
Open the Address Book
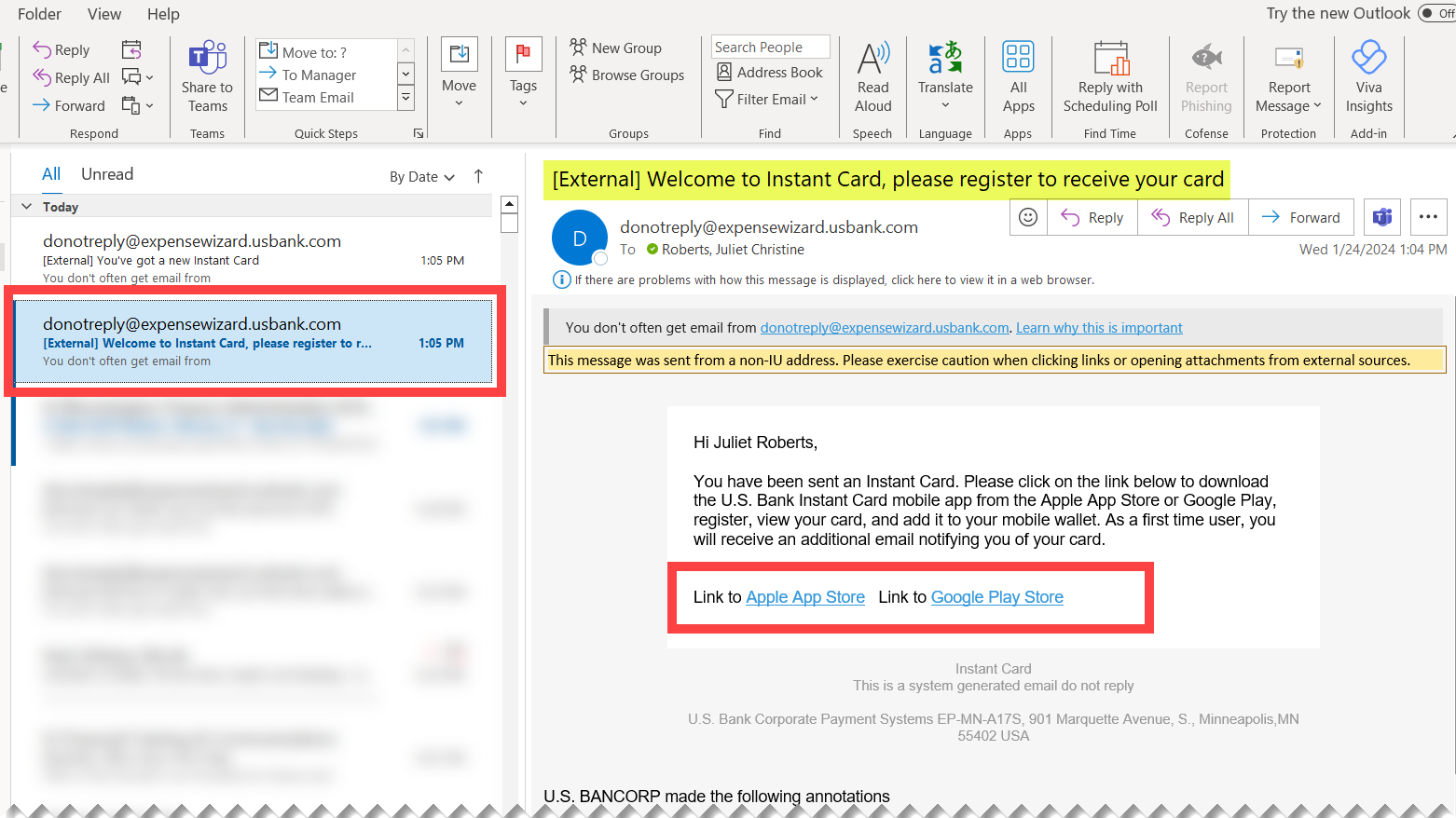(x=770, y=72)
